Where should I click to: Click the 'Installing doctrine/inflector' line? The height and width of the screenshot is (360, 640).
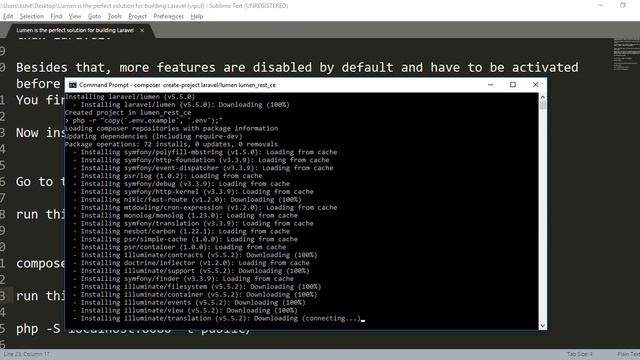pos(191,263)
